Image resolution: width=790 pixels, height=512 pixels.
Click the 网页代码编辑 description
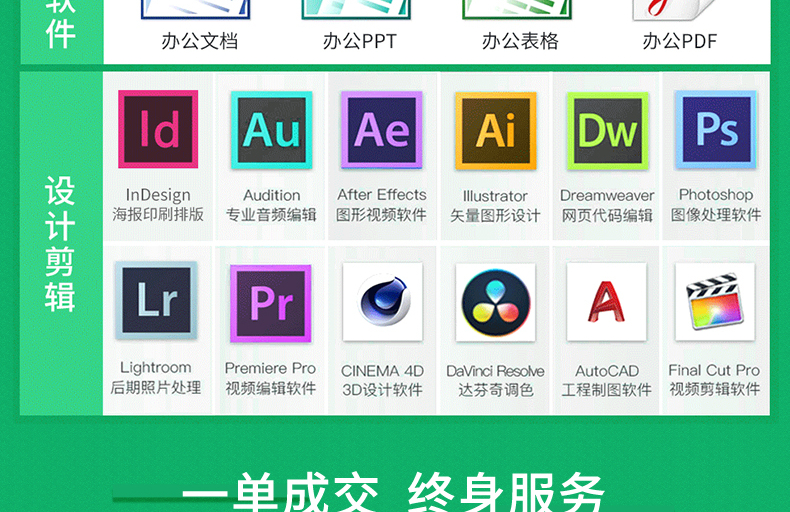(607, 216)
